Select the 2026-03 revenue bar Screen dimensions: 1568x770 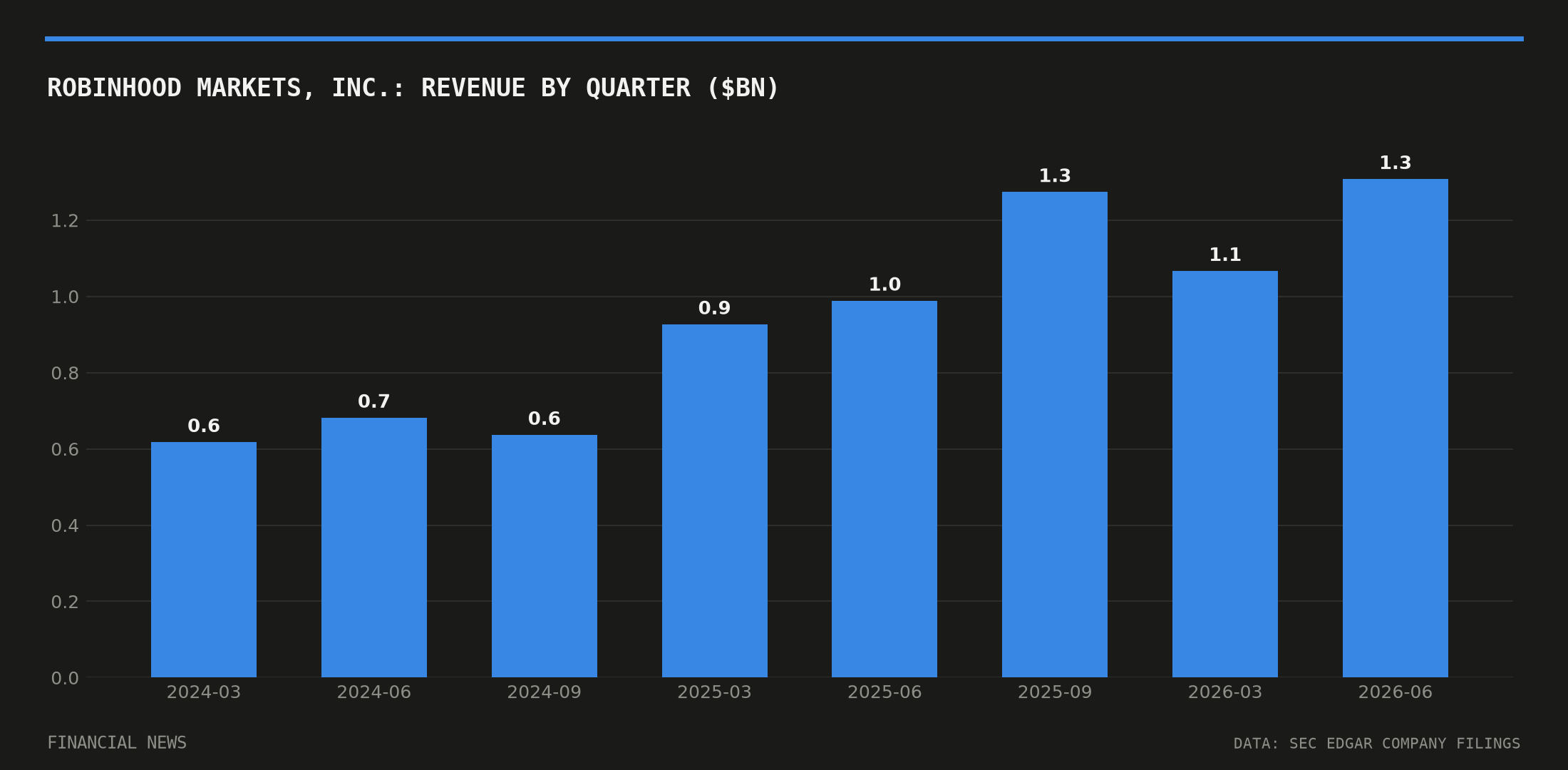tap(1225, 474)
